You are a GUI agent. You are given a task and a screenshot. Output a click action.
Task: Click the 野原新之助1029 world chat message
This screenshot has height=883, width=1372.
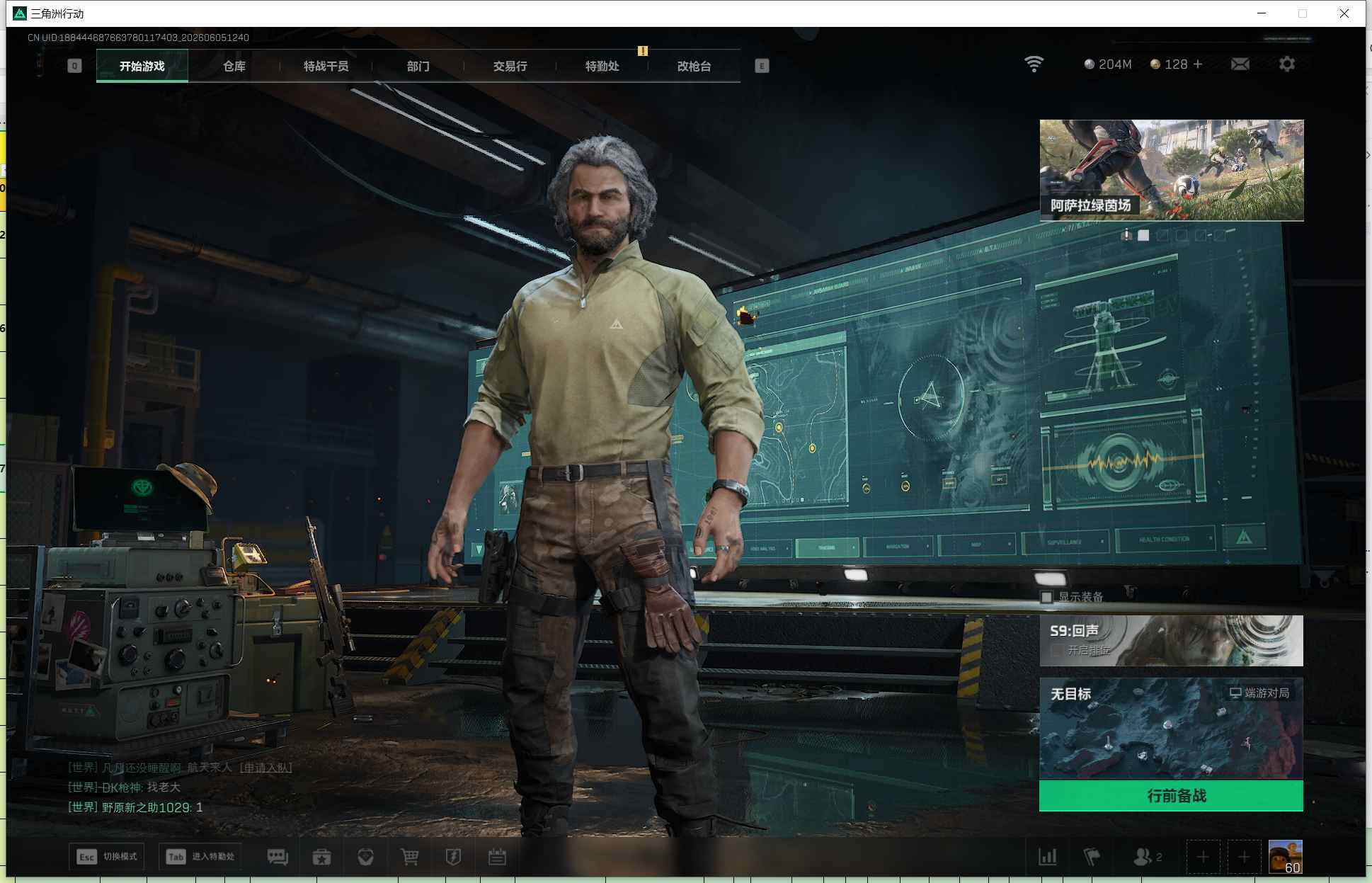pos(135,807)
